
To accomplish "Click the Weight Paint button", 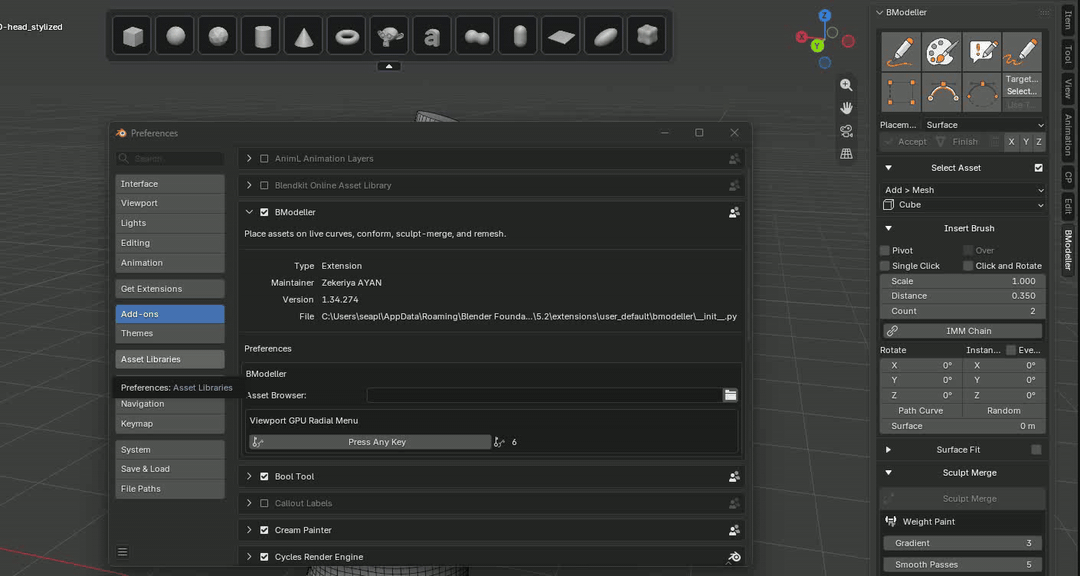I will coord(963,522).
